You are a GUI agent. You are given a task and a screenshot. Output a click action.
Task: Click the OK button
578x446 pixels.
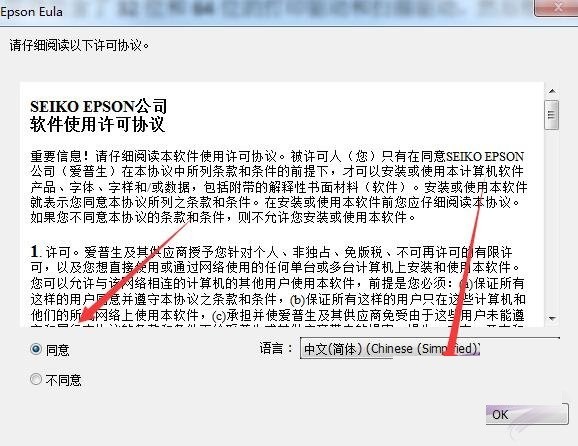[x=527, y=415]
